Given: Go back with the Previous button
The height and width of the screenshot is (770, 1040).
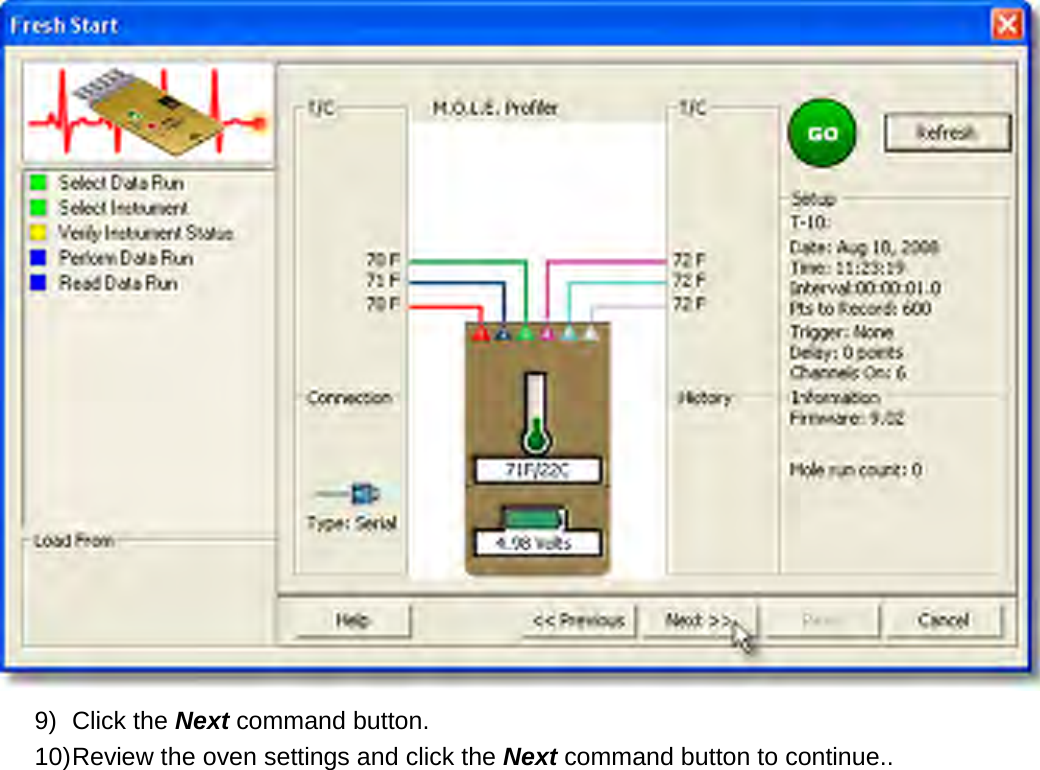Looking at the screenshot, I should 578,620.
